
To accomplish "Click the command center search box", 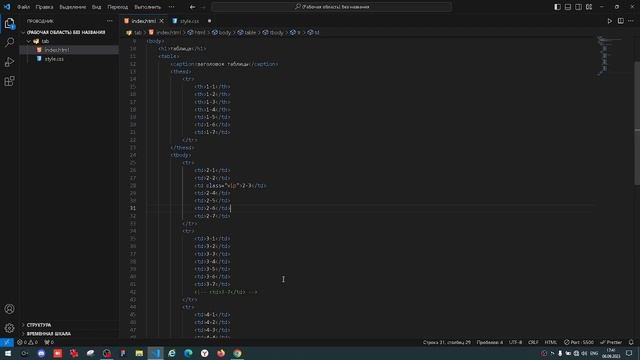I will click(331, 7).
